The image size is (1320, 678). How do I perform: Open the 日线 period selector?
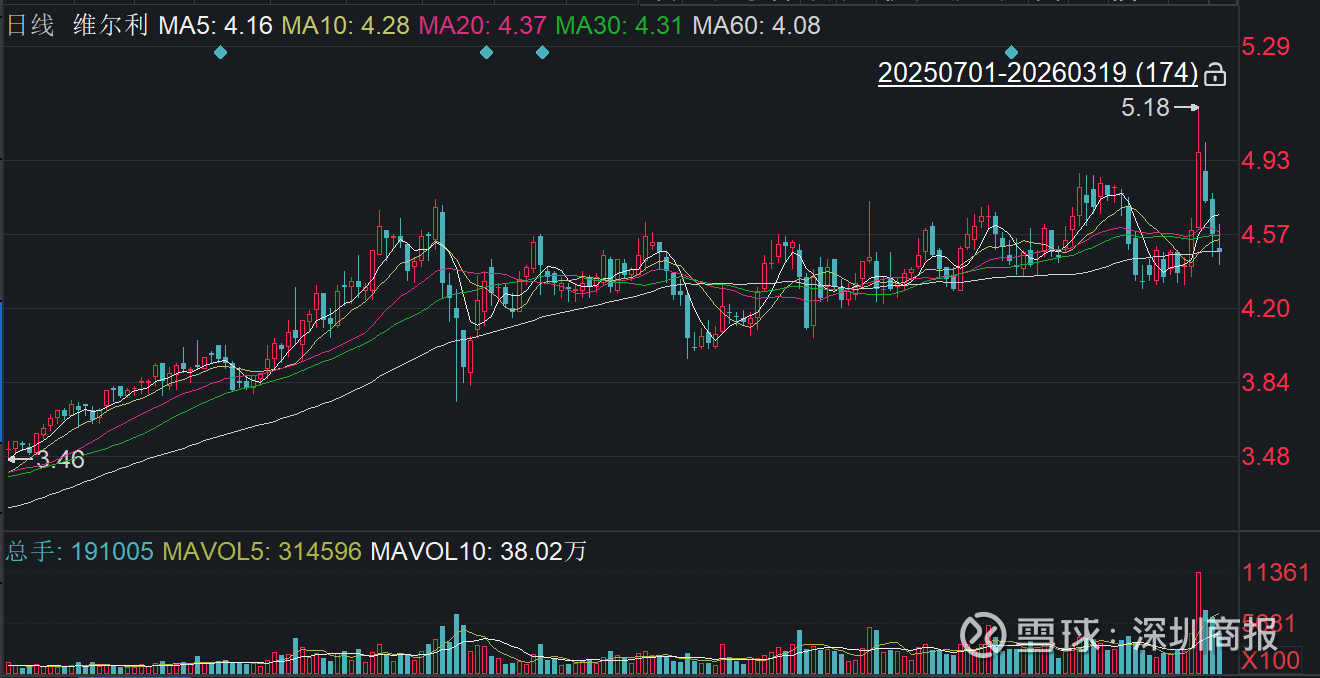tap(31, 25)
